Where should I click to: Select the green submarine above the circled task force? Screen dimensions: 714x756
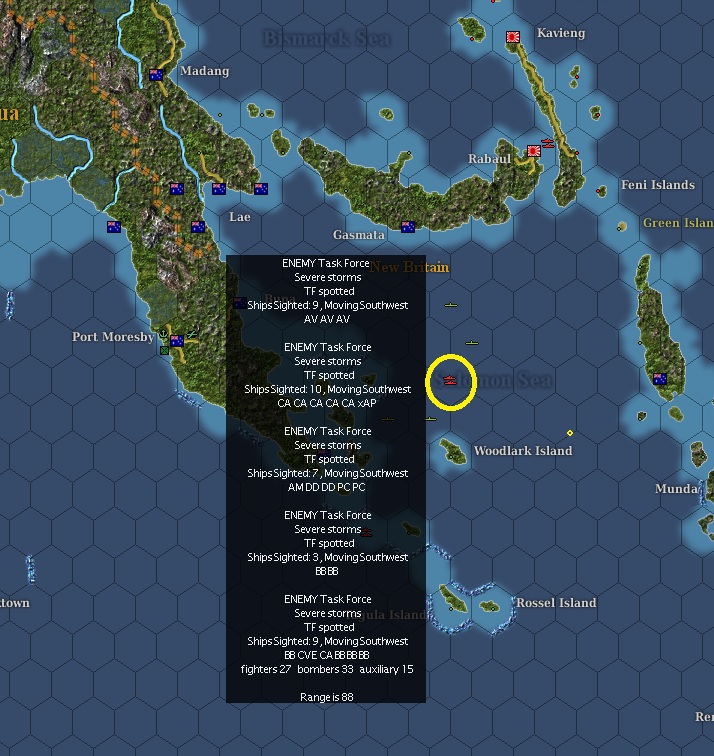pos(472,343)
